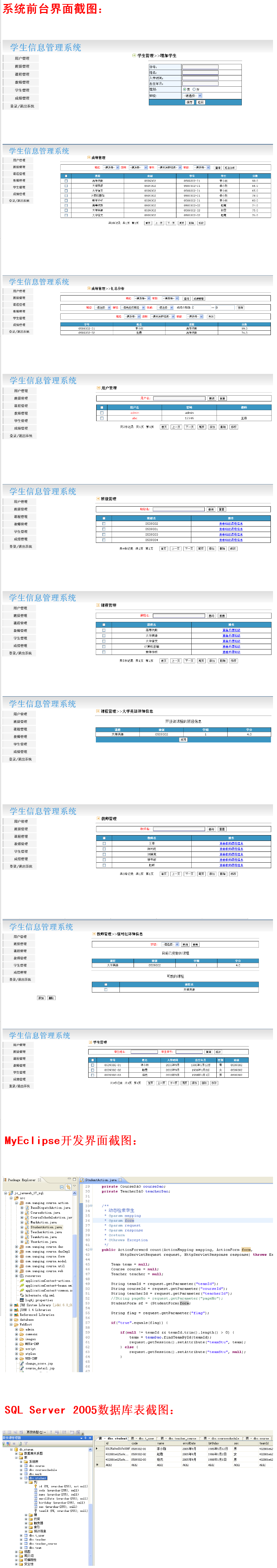
Task: Click the images folder icon under WebRoot
Action: (22, 1339)
